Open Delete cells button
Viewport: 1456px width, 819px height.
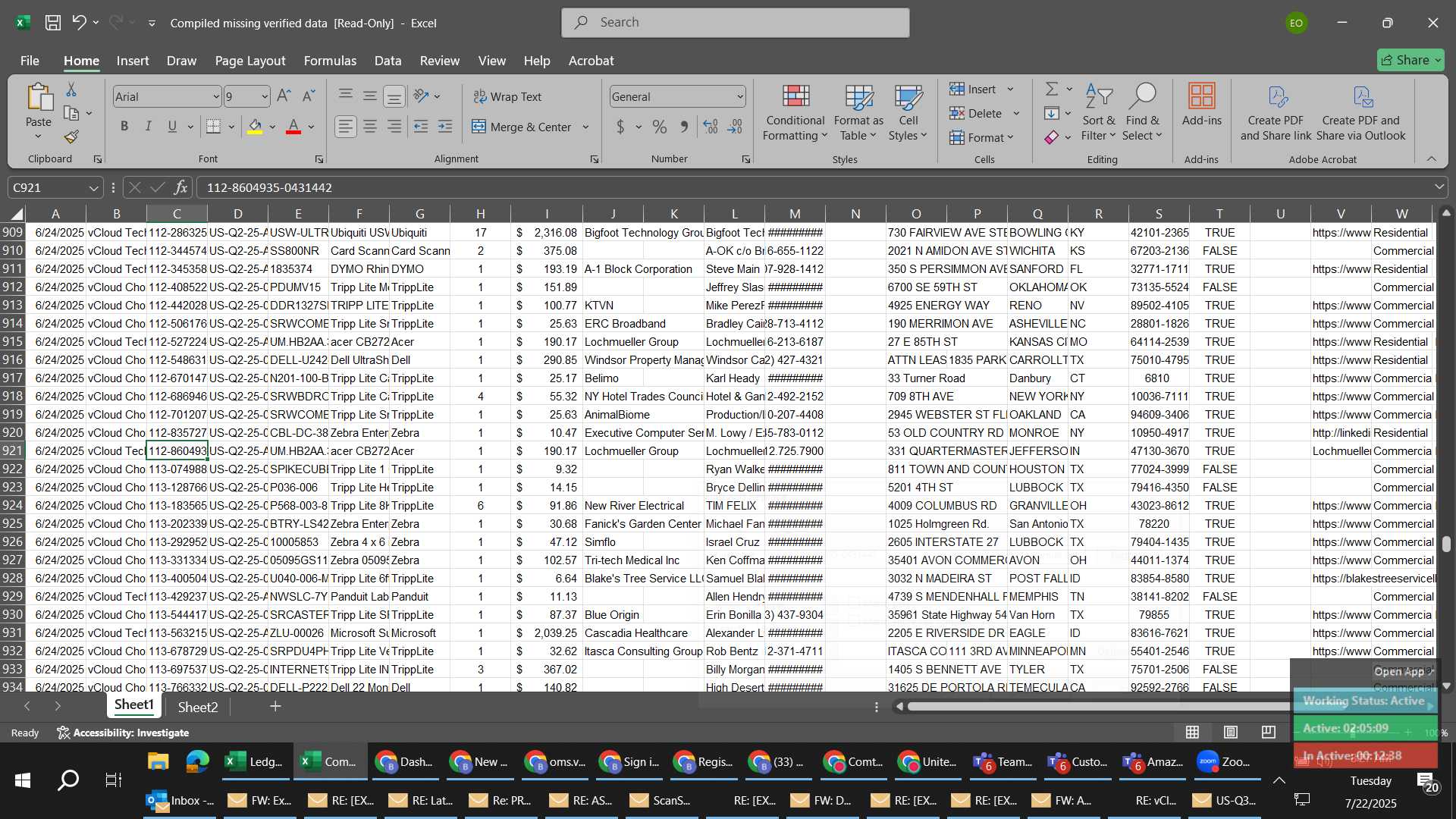pos(976,114)
